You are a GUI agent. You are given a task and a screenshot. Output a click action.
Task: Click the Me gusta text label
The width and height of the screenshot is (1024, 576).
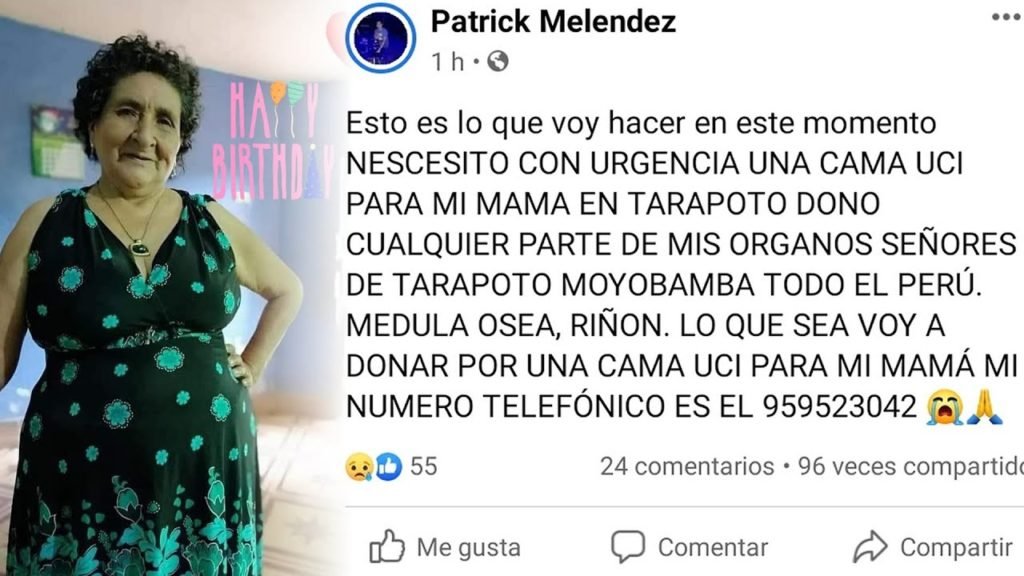[468, 547]
